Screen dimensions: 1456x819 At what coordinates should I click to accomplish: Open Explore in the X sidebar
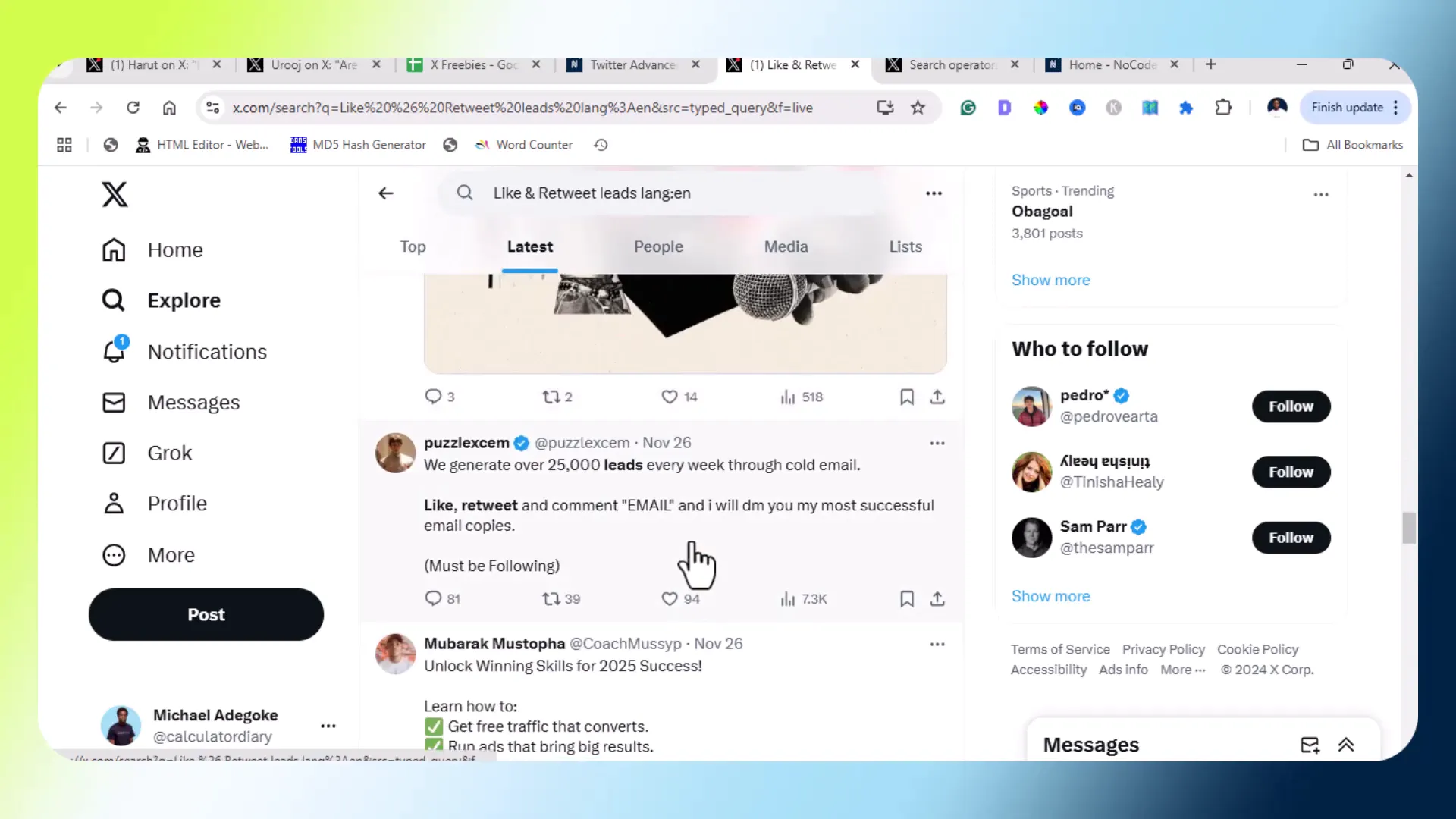pyautogui.click(x=161, y=300)
